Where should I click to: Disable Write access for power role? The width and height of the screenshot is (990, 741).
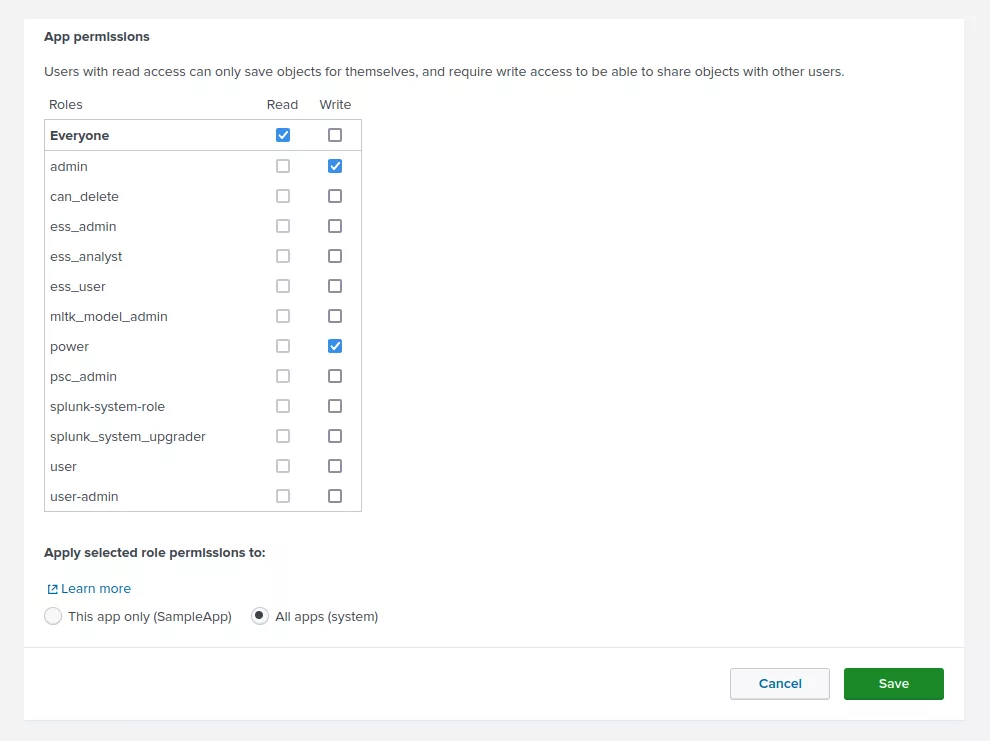pos(335,346)
